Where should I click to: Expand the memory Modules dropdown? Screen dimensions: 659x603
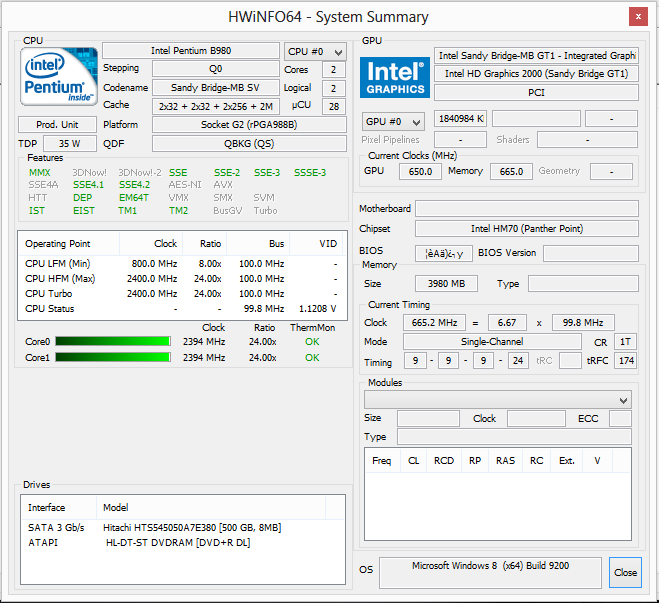coord(498,400)
